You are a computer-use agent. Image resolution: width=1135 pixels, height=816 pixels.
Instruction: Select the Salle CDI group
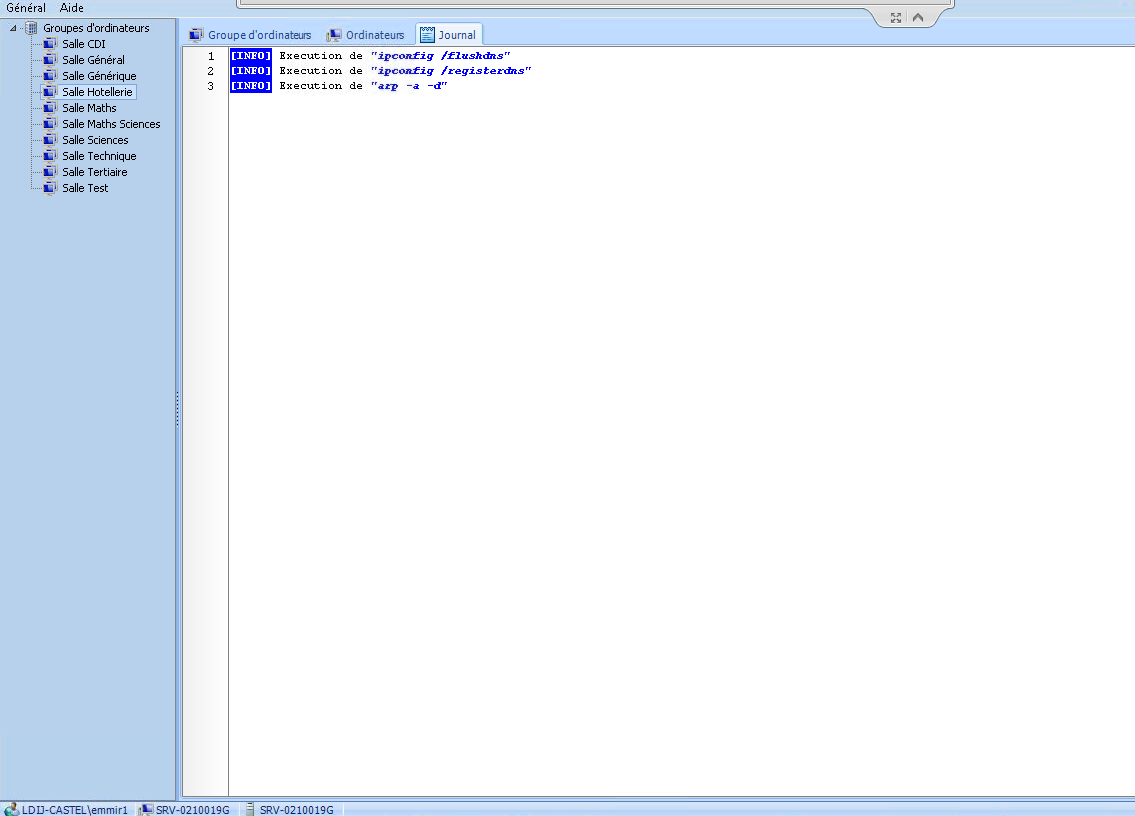[84, 44]
